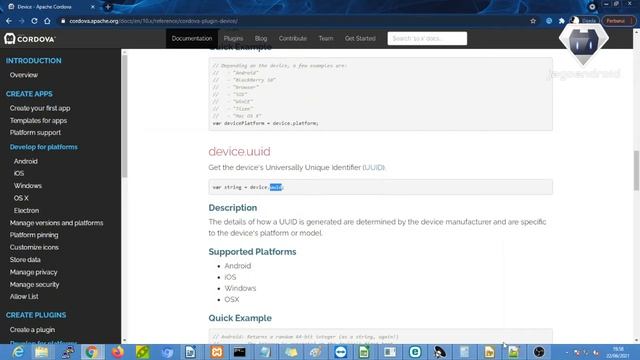Open the green circular e taskbar app
The image size is (640, 360).
click(x=415, y=352)
